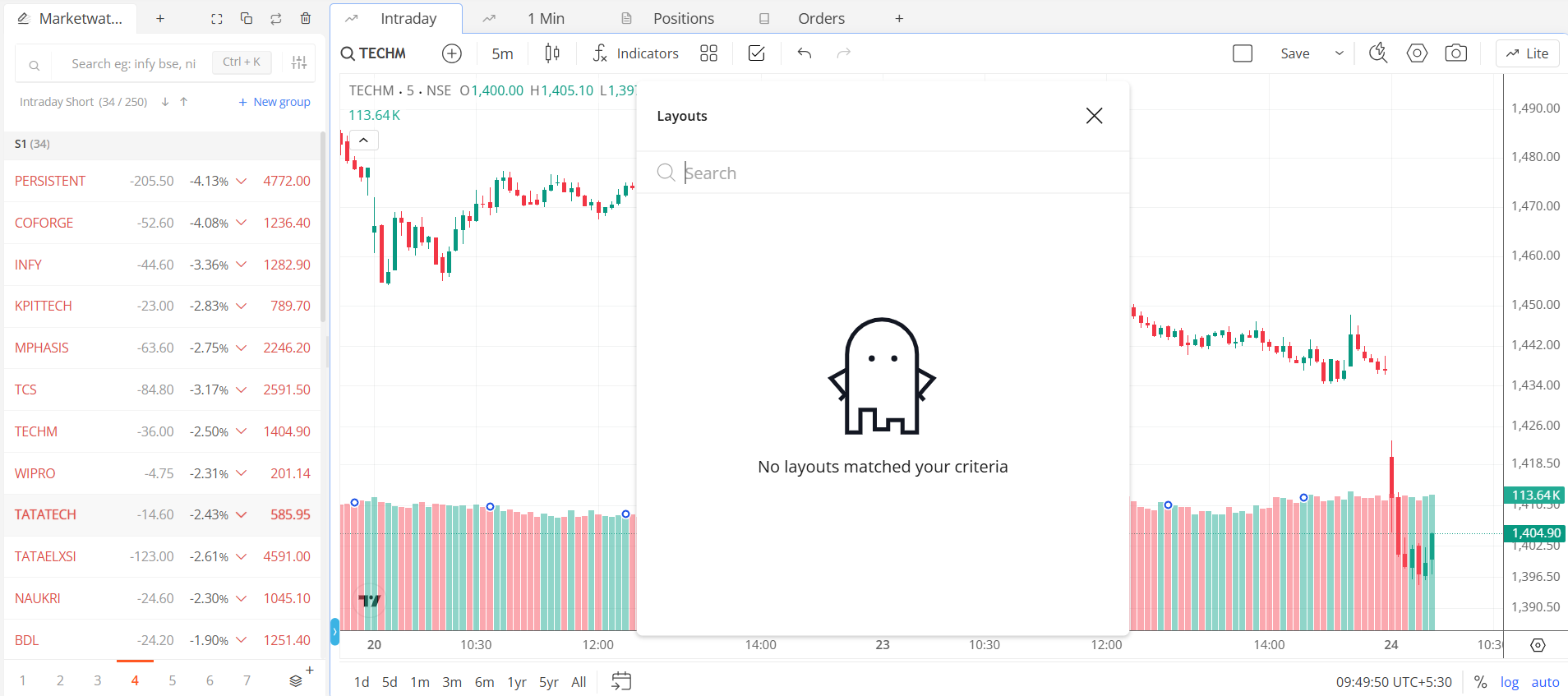Collapse the indicator legend chevron

(x=363, y=141)
